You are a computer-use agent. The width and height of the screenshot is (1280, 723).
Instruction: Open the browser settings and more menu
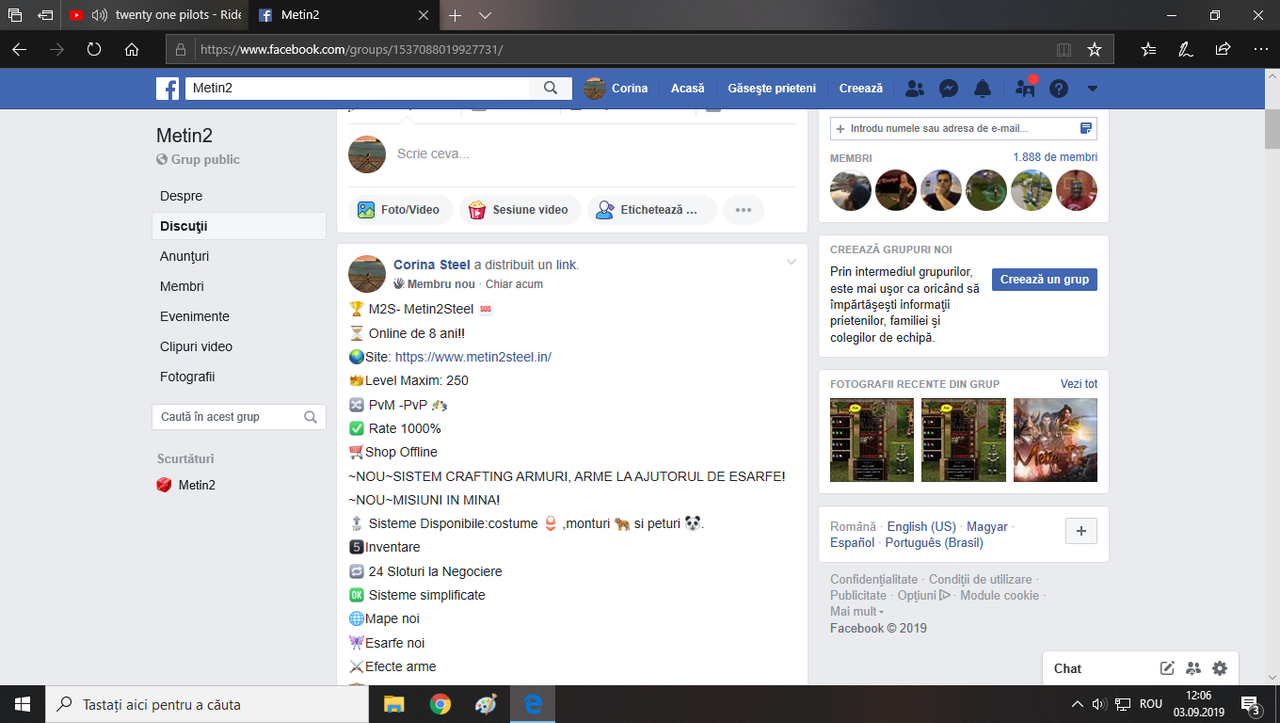(x=1258, y=48)
